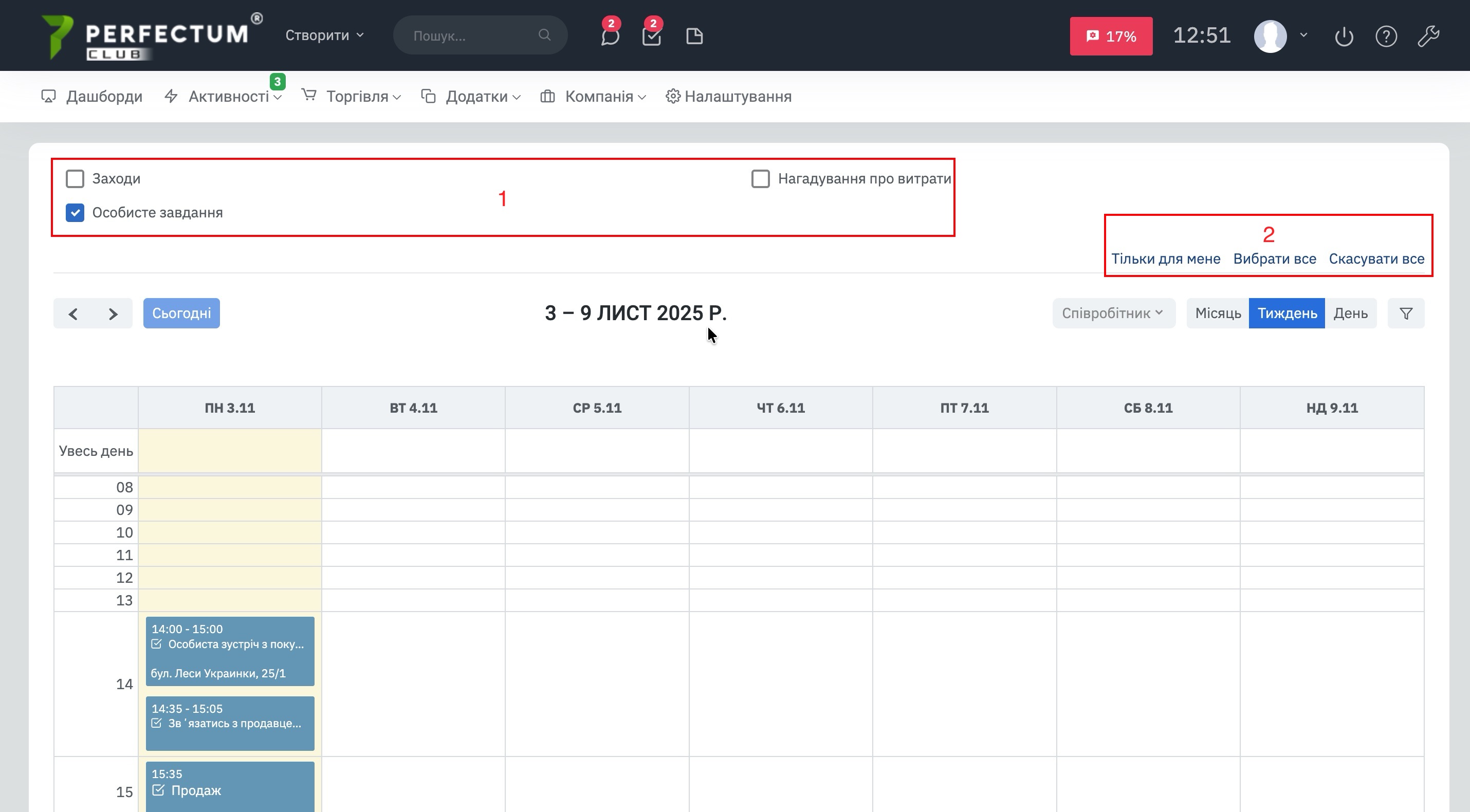Click the Тільки для мене link
The width and height of the screenshot is (1470, 812).
click(1165, 259)
